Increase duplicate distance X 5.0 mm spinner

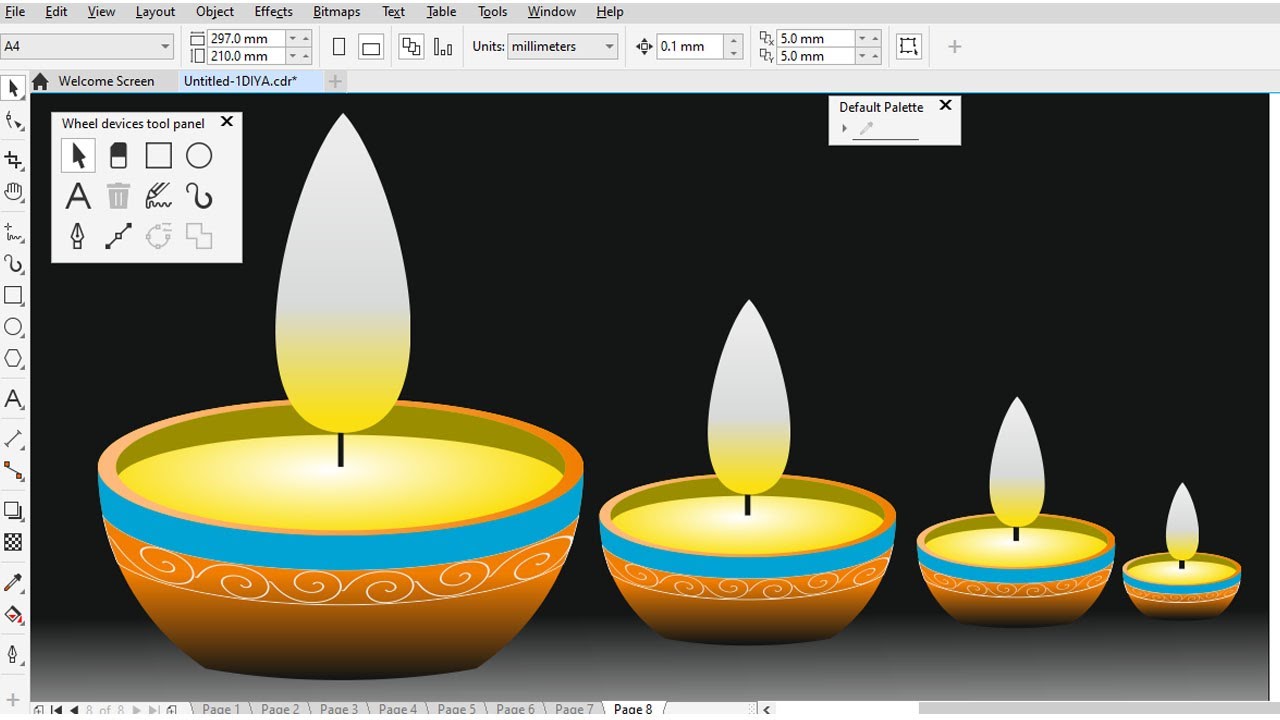pyautogui.click(x=875, y=36)
